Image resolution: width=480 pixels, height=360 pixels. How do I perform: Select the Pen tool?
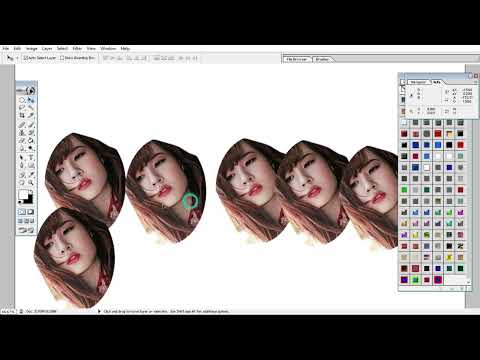pyautogui.click(x=22, y=165)
